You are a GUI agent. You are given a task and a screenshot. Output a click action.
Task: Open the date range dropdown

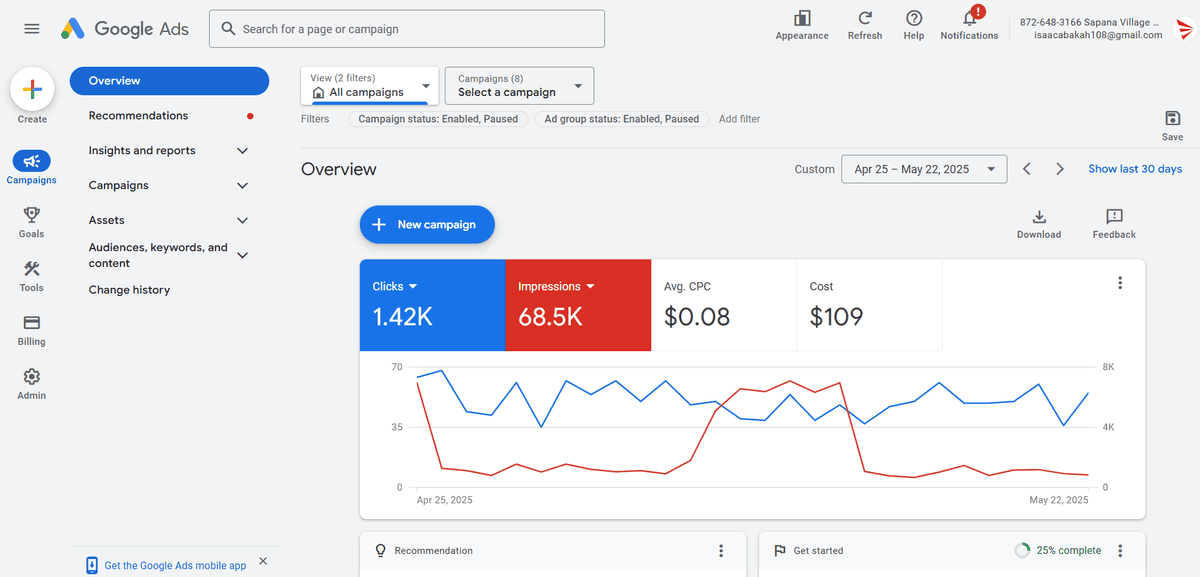point(923,169)
